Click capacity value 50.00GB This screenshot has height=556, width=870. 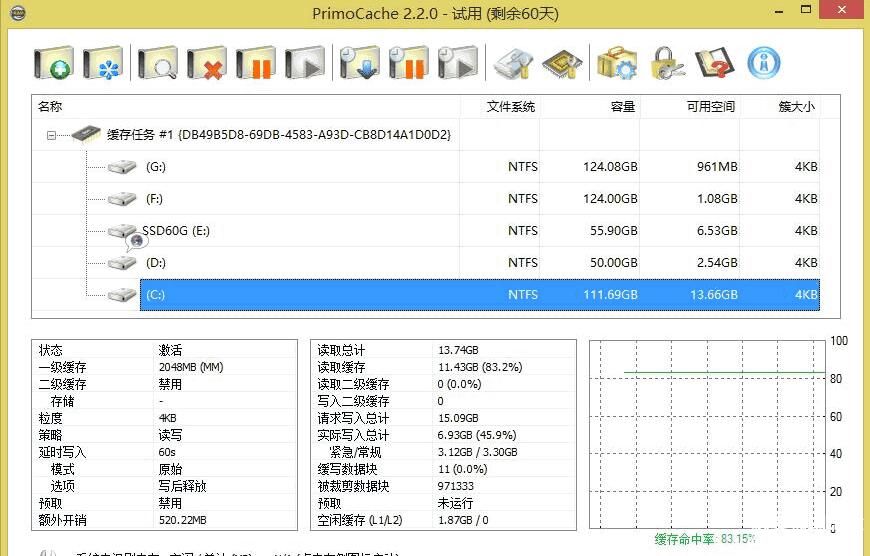(613, 262)
